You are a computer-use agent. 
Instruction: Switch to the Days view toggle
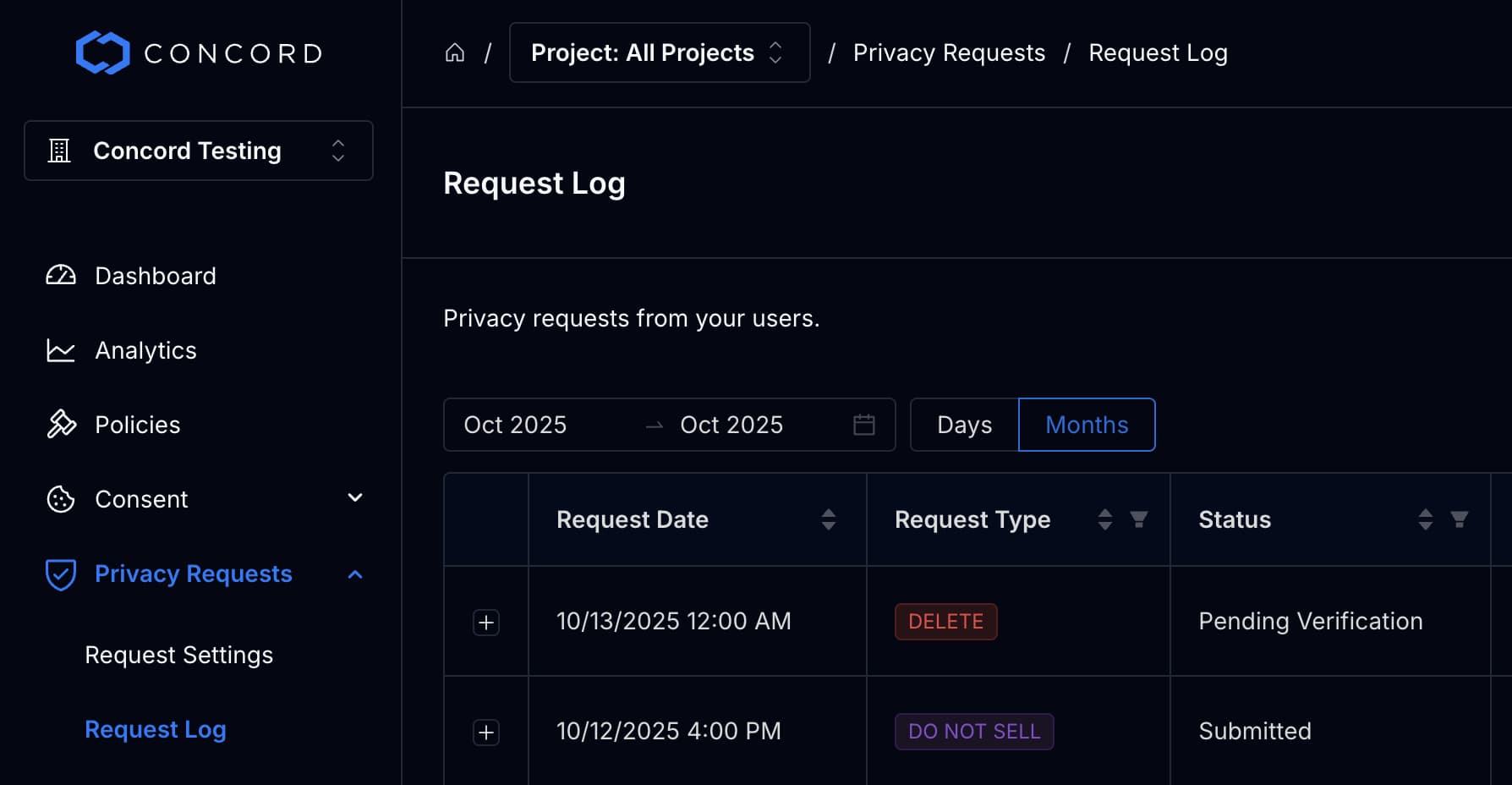[x=963, y=425]
